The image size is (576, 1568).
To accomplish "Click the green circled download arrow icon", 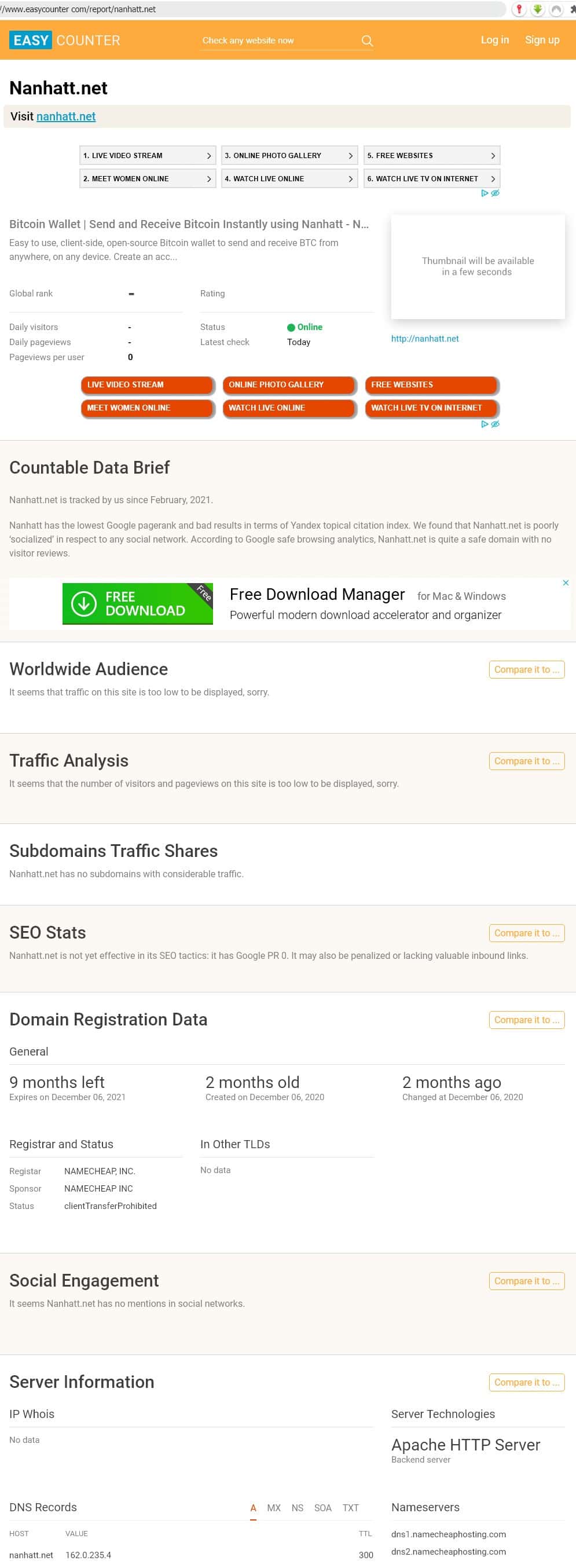I will (x=83, y=603).
